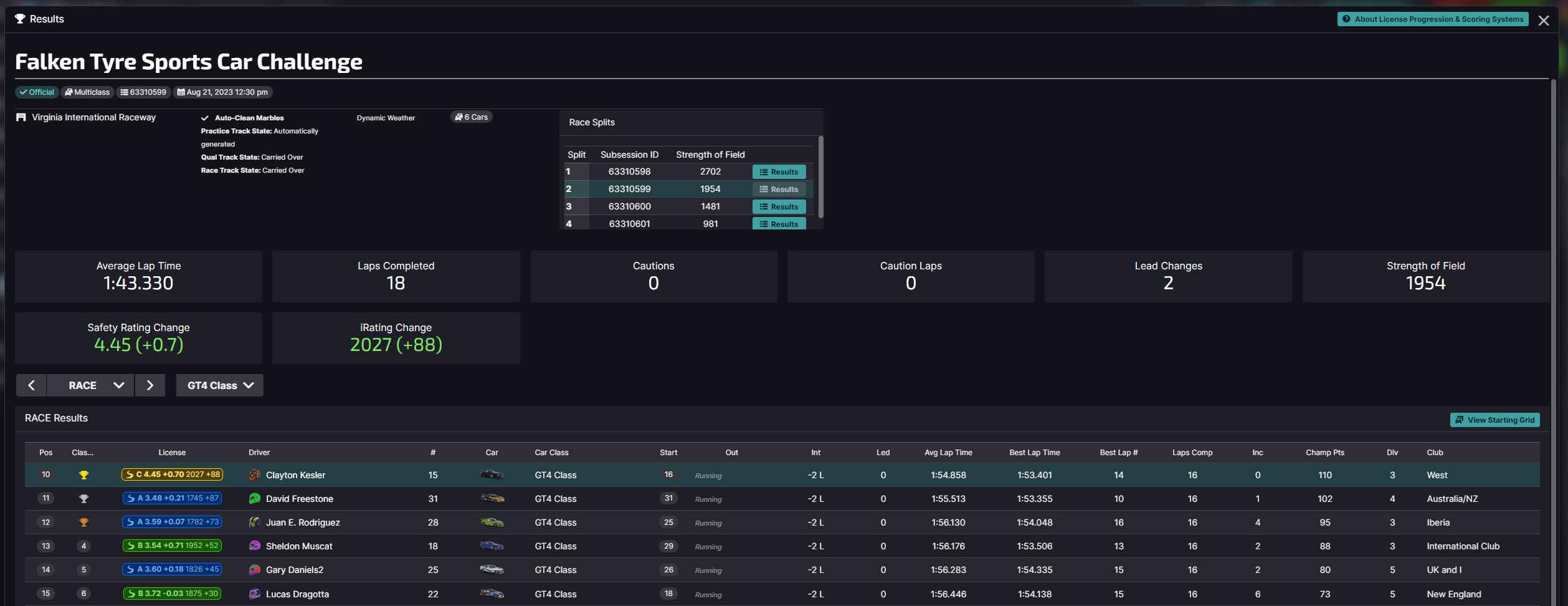Select driver name Sheldon Muscat
Image resolution: width=1568 pixels, height=606 pixels.
299,546
